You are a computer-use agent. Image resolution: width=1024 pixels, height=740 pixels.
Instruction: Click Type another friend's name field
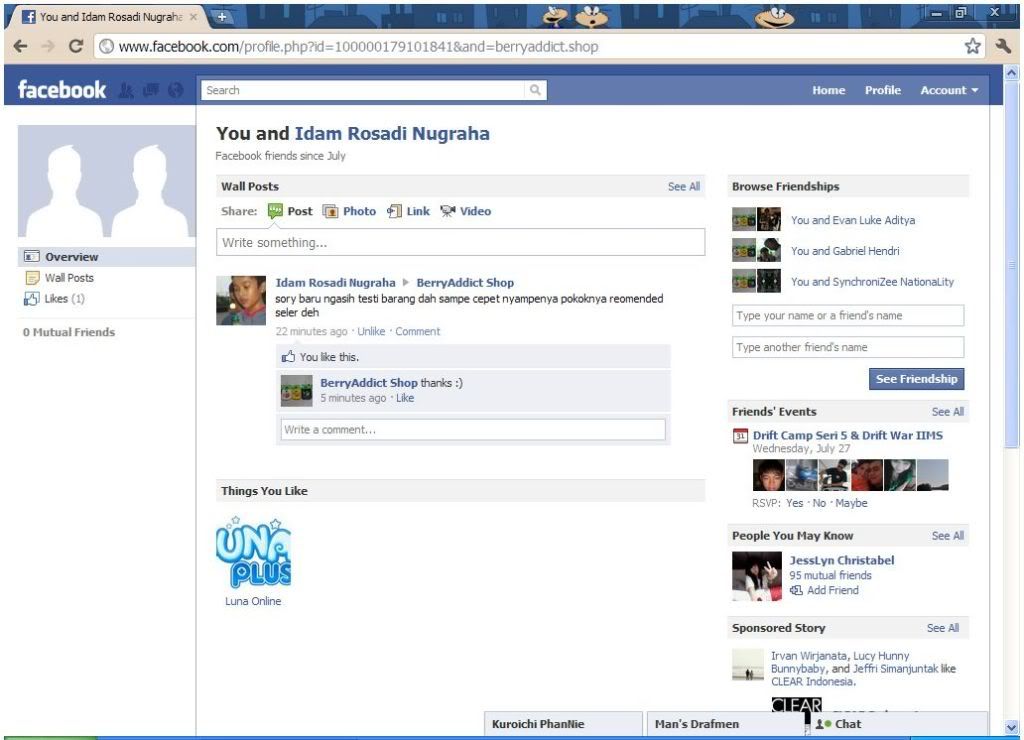pos(848,347)
